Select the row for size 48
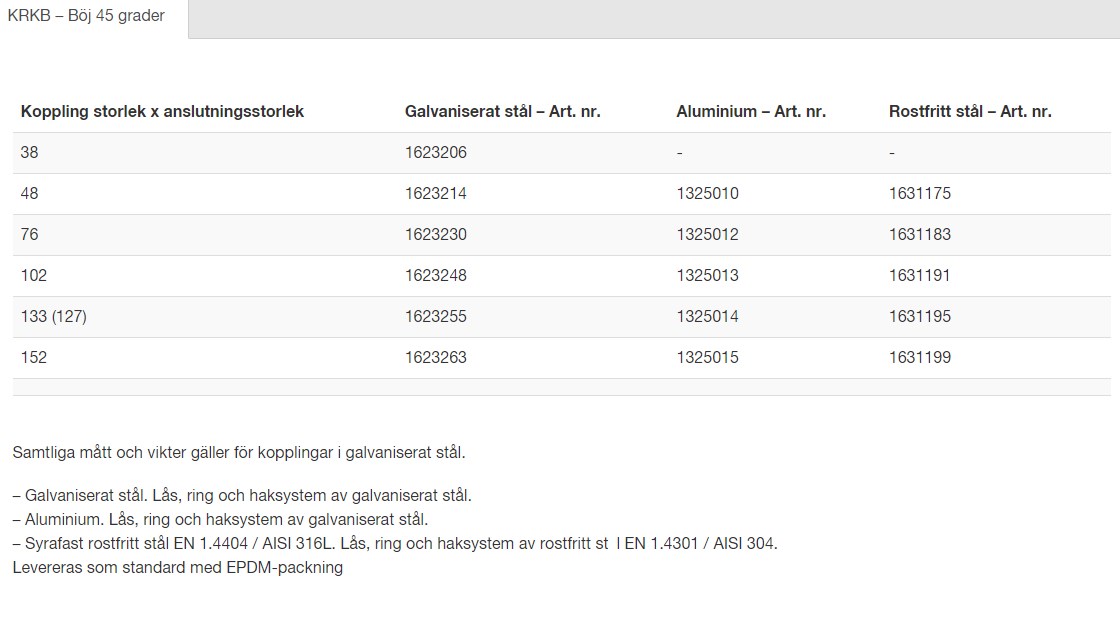This screenshot has width=1120, height=617. 28,193
